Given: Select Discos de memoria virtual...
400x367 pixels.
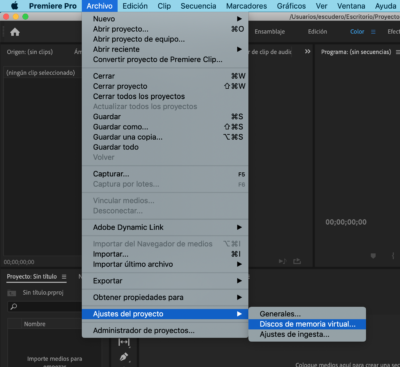Looking at the screenshot, I should pyautogui.click(x=307, y=324).
